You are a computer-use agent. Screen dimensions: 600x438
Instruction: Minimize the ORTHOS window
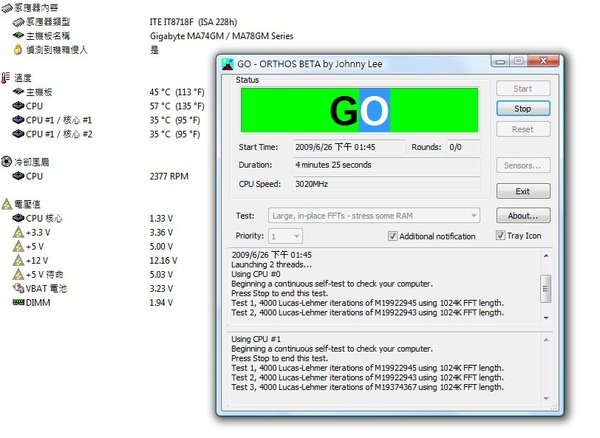coord(500,61)
